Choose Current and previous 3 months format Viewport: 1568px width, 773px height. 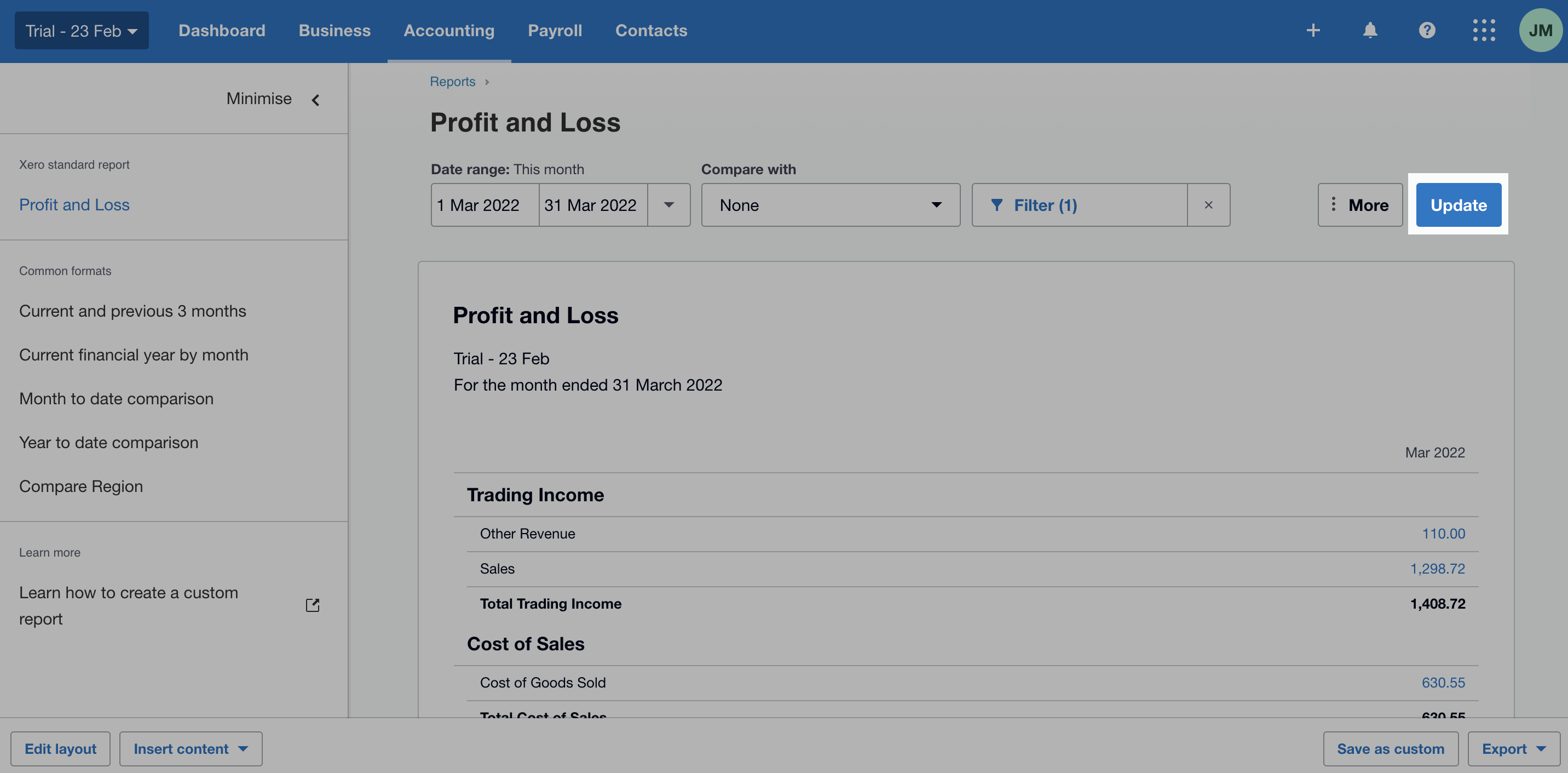(132, 311)
